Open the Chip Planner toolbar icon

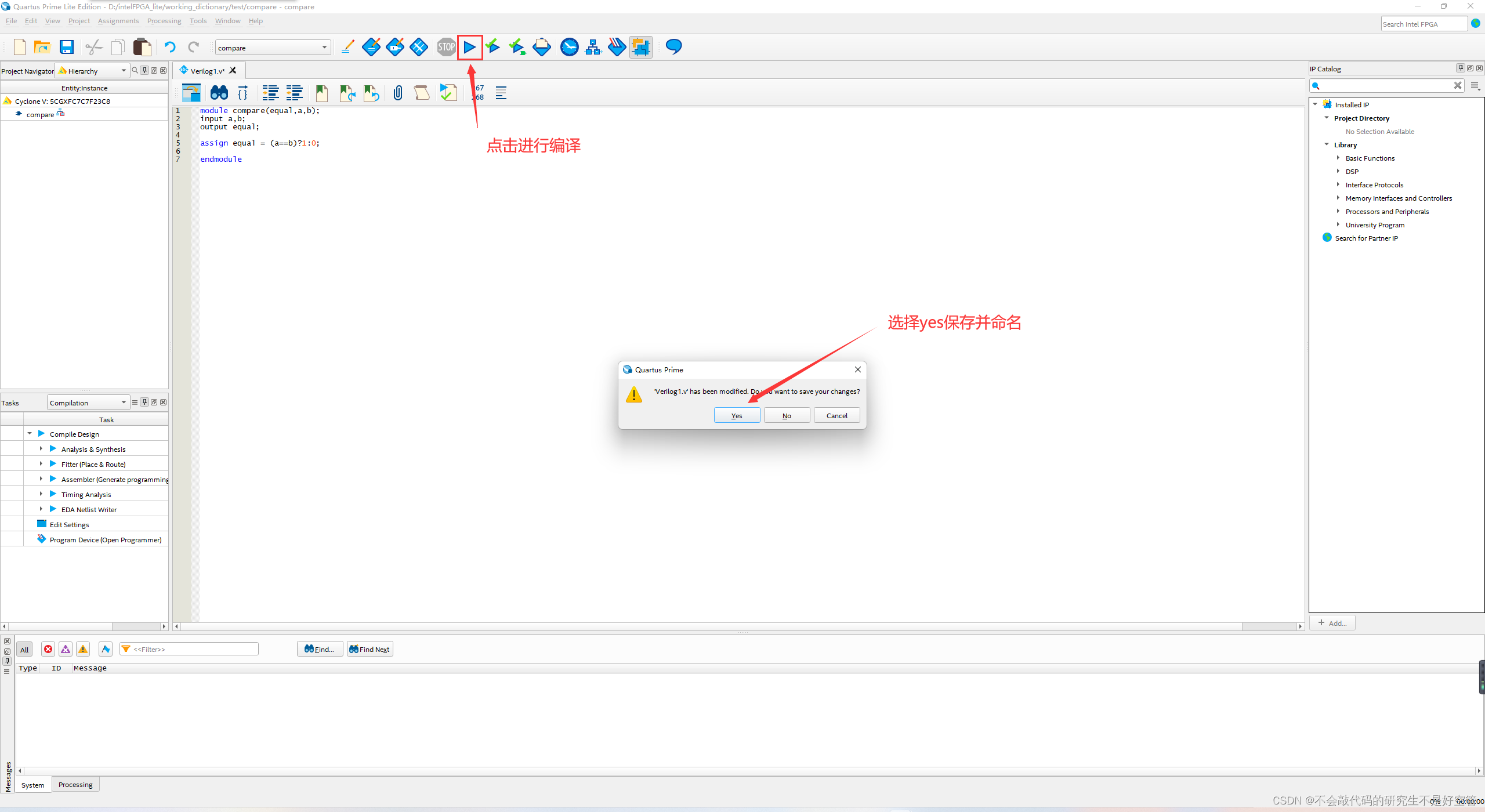[x=640, y=47]
